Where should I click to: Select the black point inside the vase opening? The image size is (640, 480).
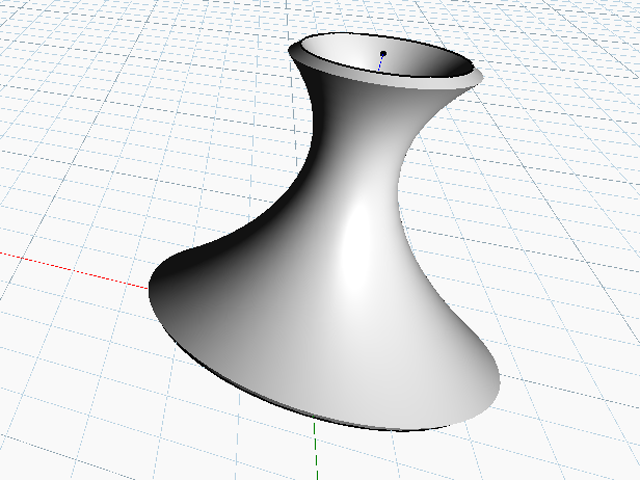[x=383, y=53]
